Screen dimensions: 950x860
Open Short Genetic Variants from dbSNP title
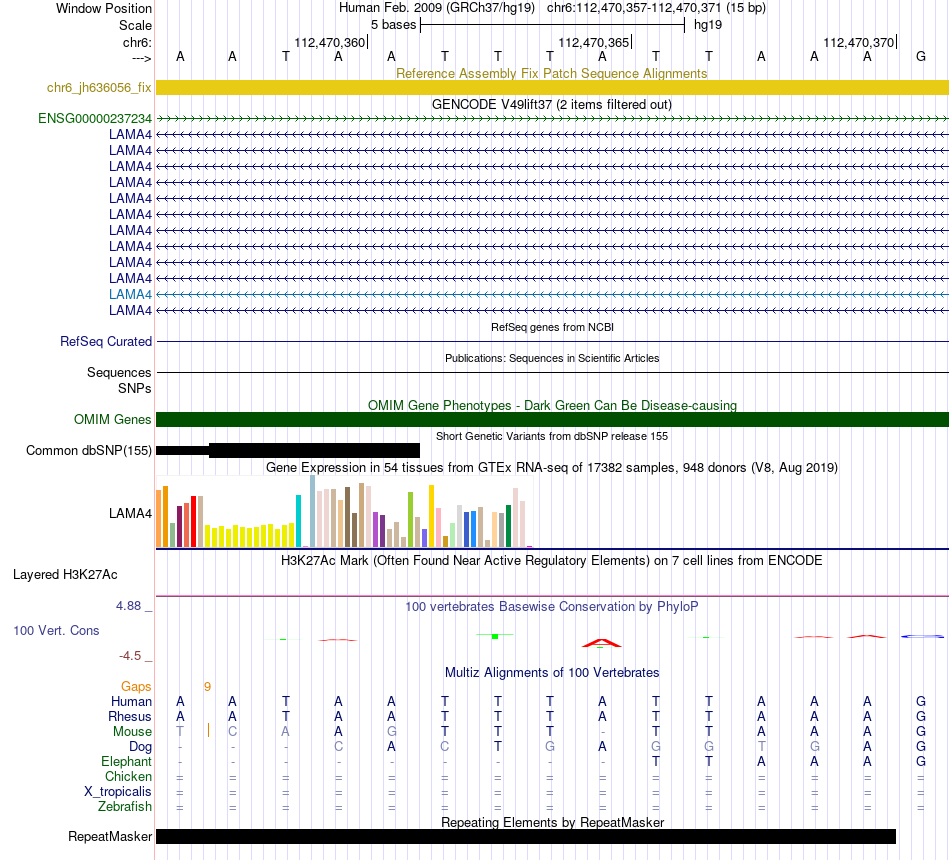click(x=552, y=436)
